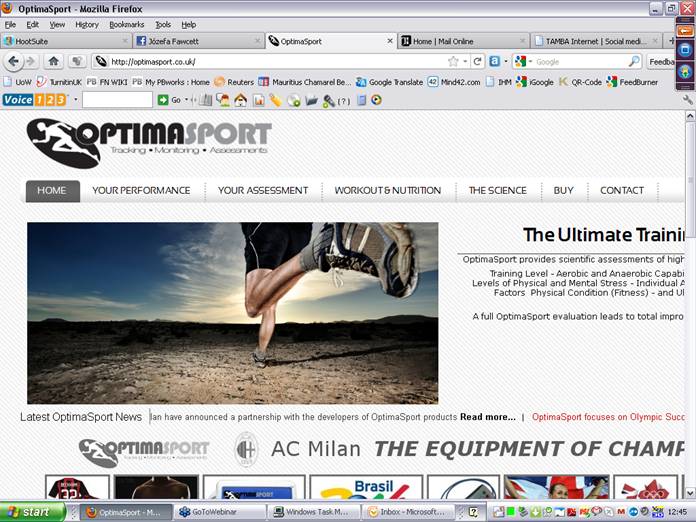Open the View menu
The height and width of the screenshot is (522, 696).
[x=57, y=25]
